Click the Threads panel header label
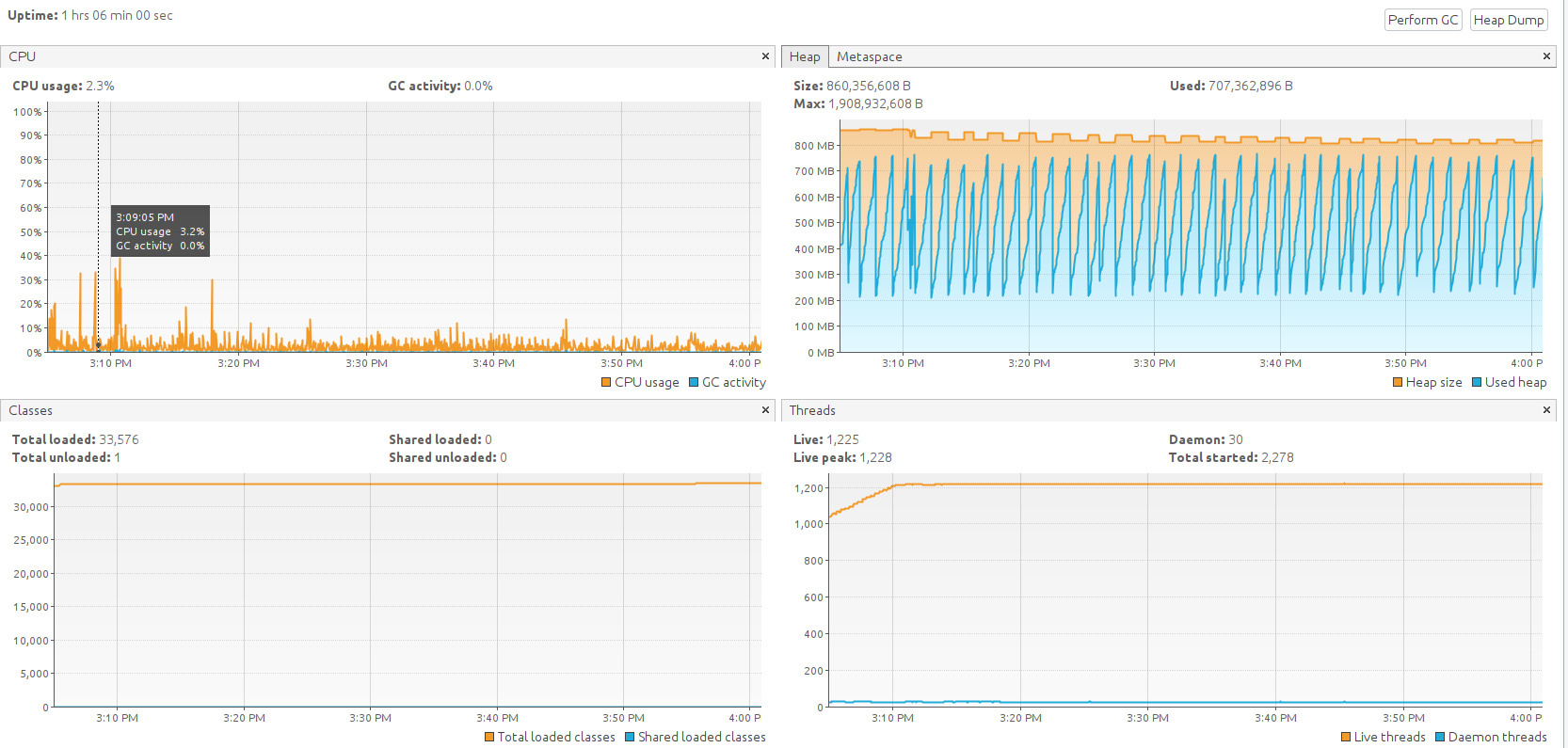The width and height of the screenshot is (1568, 748). 812,410
